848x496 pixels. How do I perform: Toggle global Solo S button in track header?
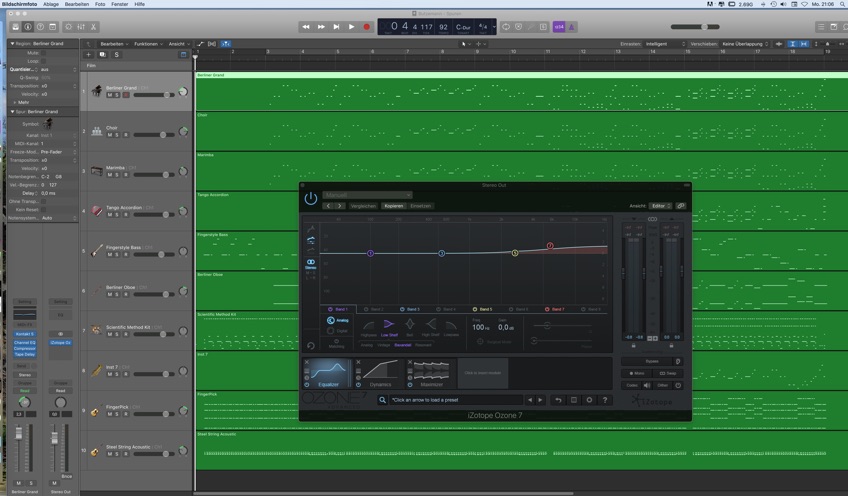(x=116, y=55)
